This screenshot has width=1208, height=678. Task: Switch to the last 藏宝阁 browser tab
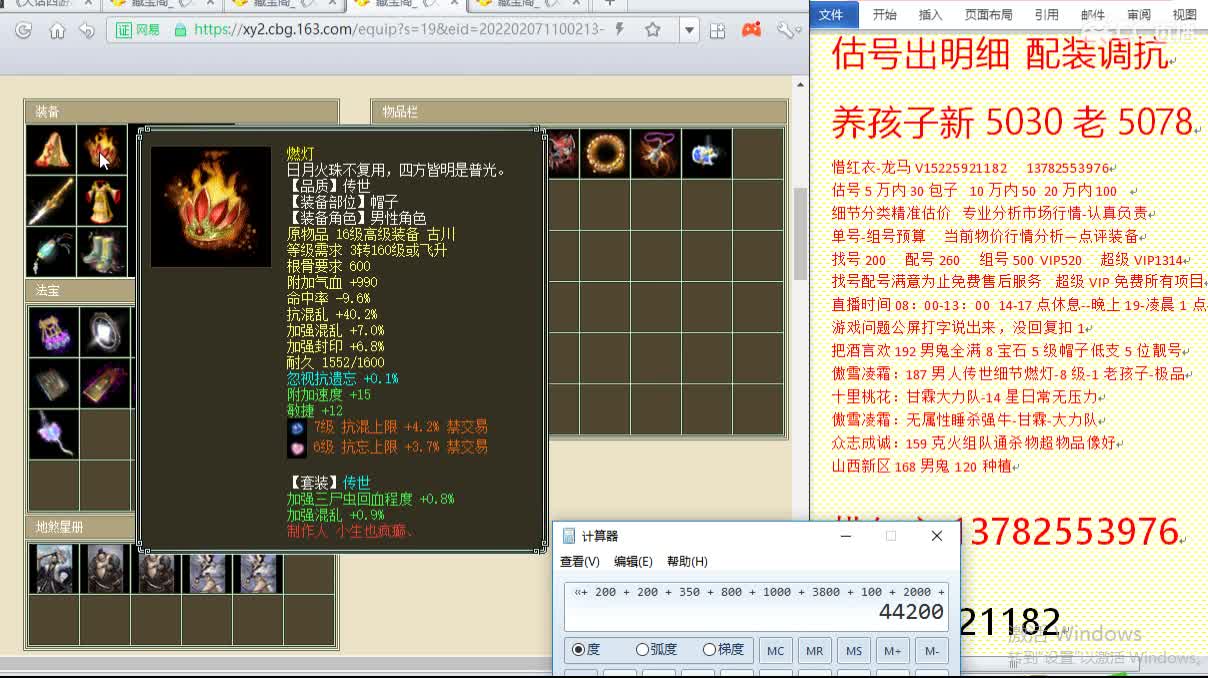pyautogui.click(x=528, y=4)
